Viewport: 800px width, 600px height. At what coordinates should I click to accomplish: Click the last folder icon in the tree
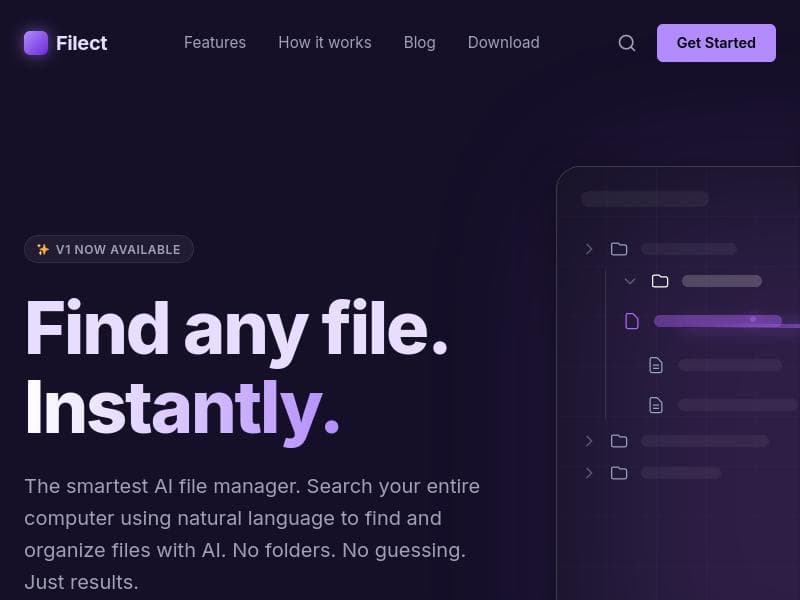pyautogui.click(x=619, y=473)
